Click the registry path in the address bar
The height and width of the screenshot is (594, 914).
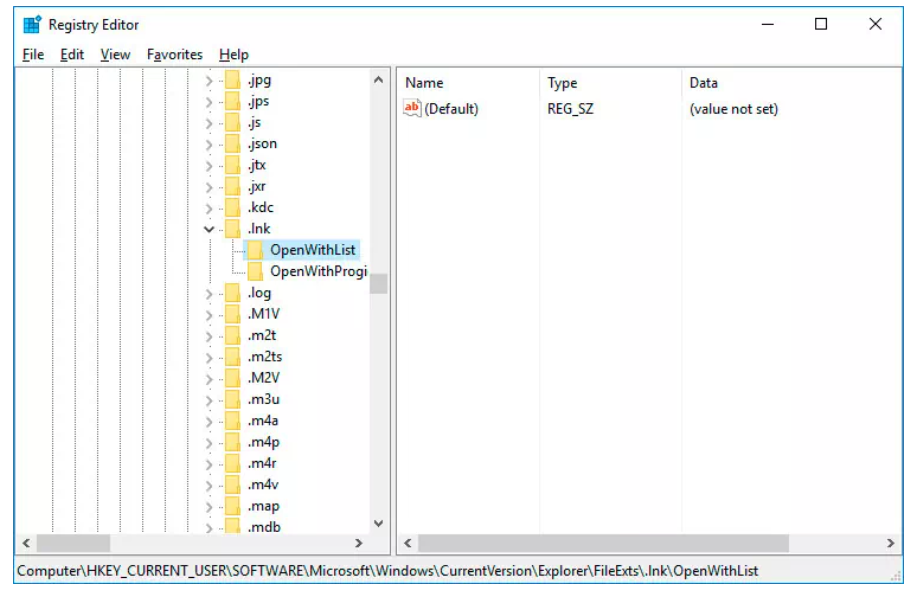point(388,571)
